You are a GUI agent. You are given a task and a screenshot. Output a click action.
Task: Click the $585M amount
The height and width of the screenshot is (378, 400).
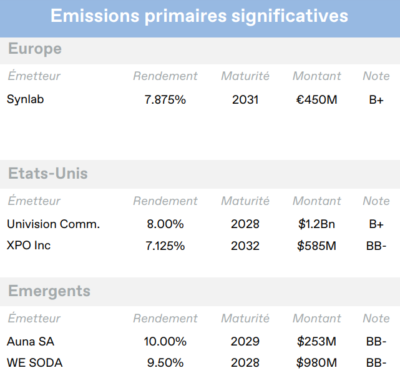pyautogui.click(x=317, y=246)
